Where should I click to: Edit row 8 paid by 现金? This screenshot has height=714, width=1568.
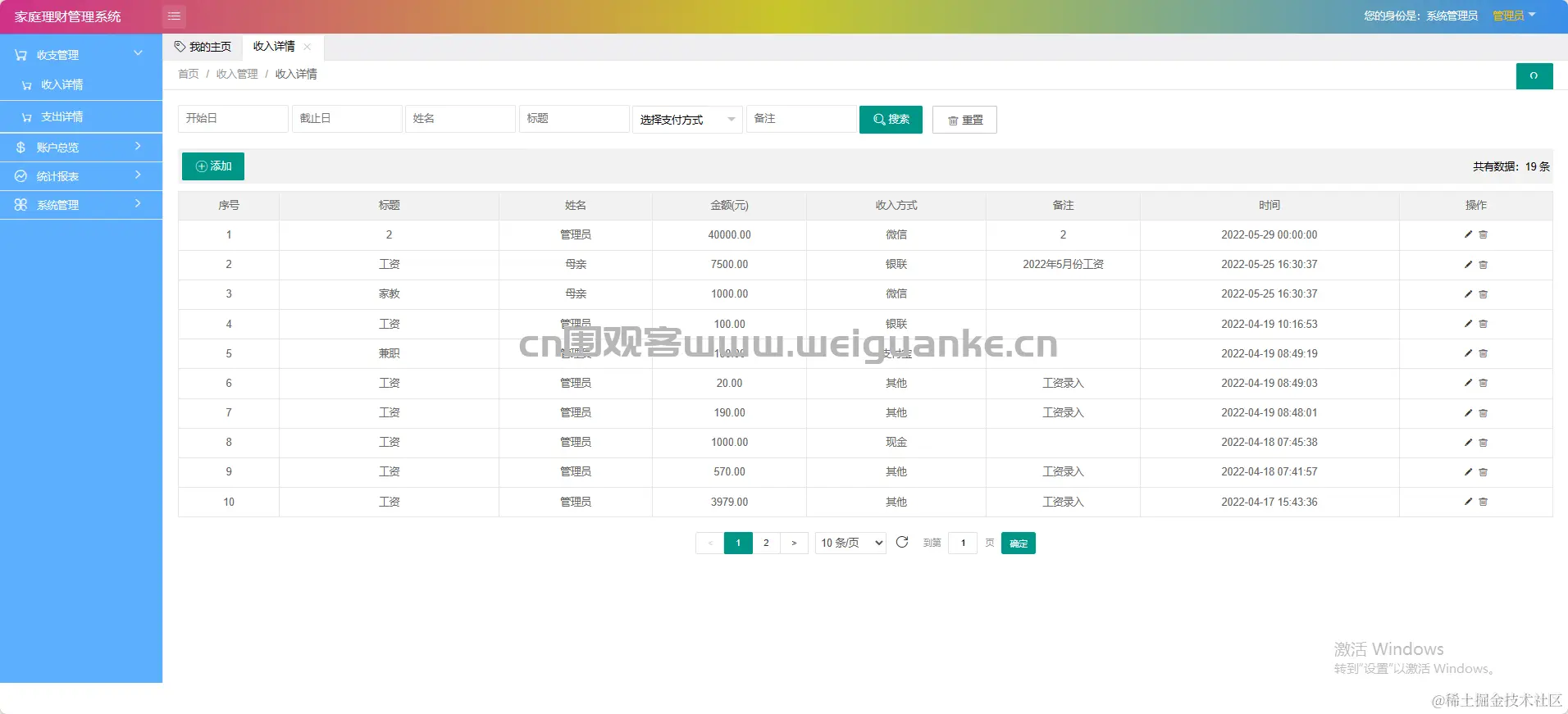[x=1468, y=442]
